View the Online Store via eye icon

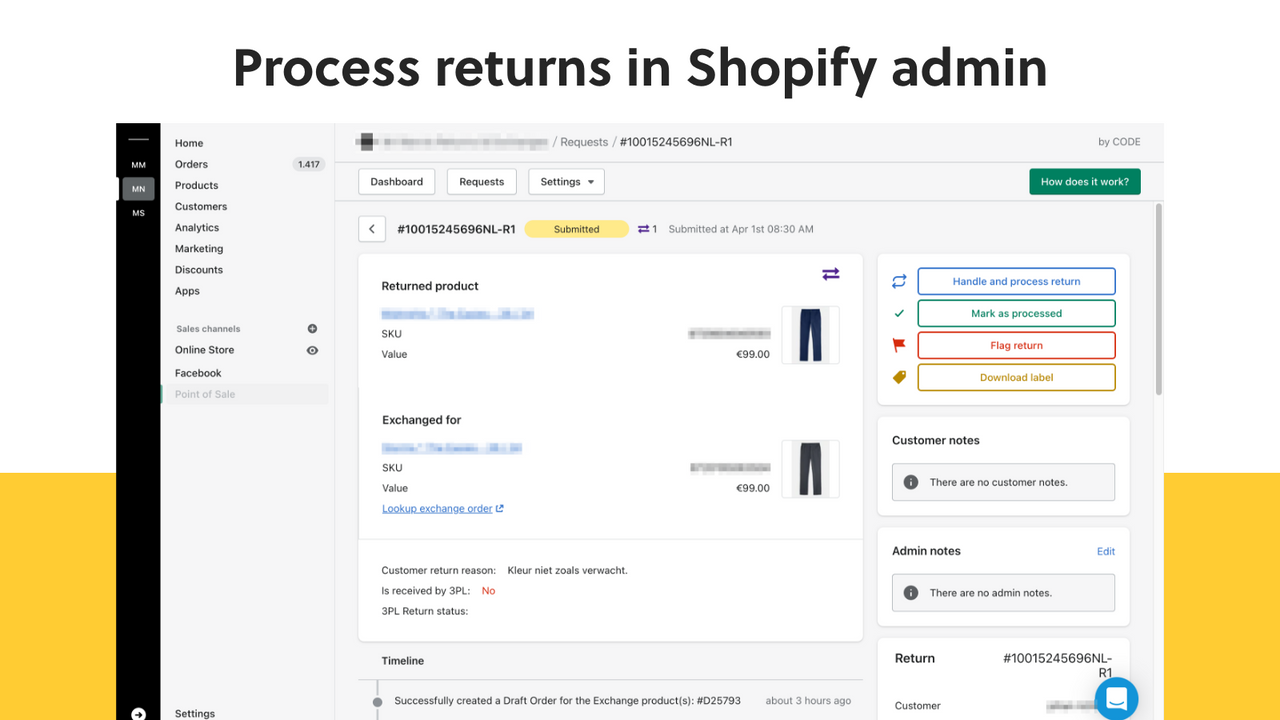312,350
